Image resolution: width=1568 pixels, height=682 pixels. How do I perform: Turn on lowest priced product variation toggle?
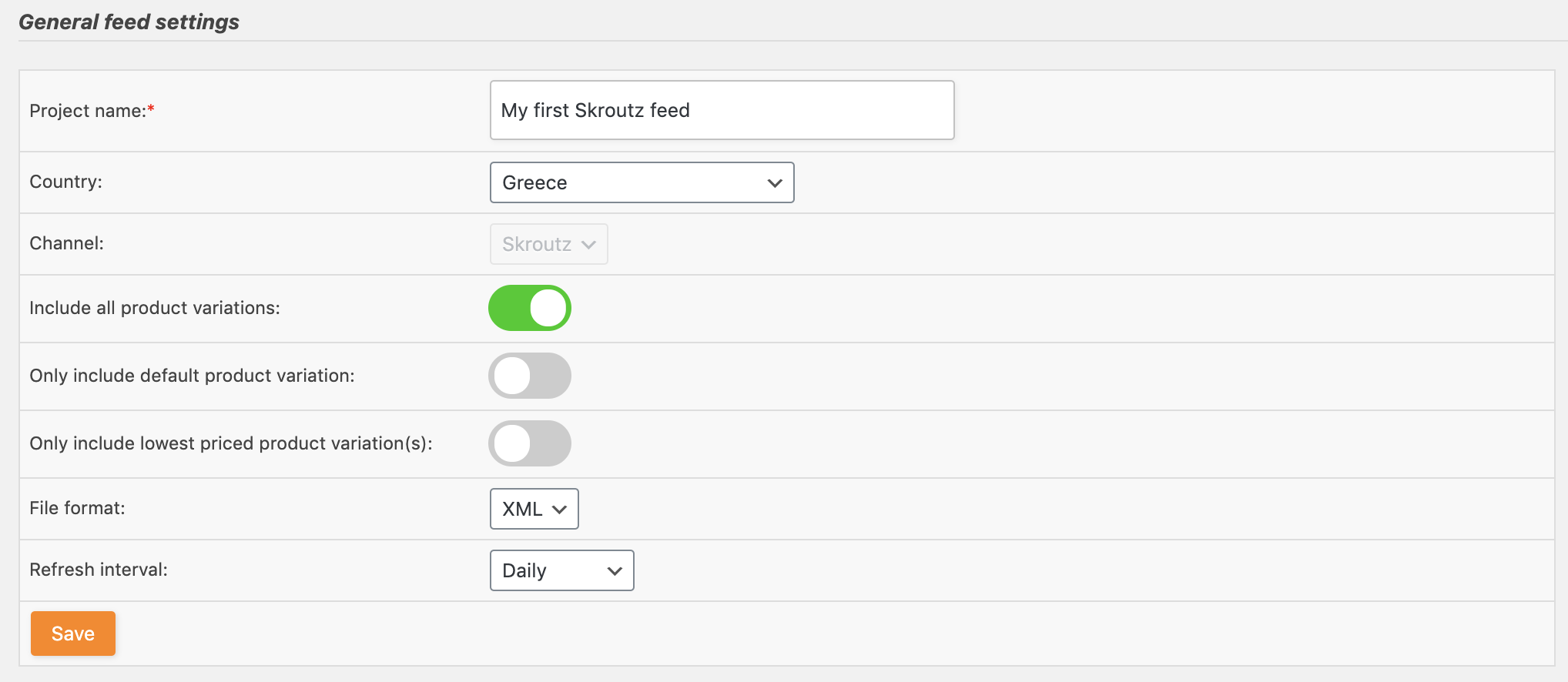(530, 443)
